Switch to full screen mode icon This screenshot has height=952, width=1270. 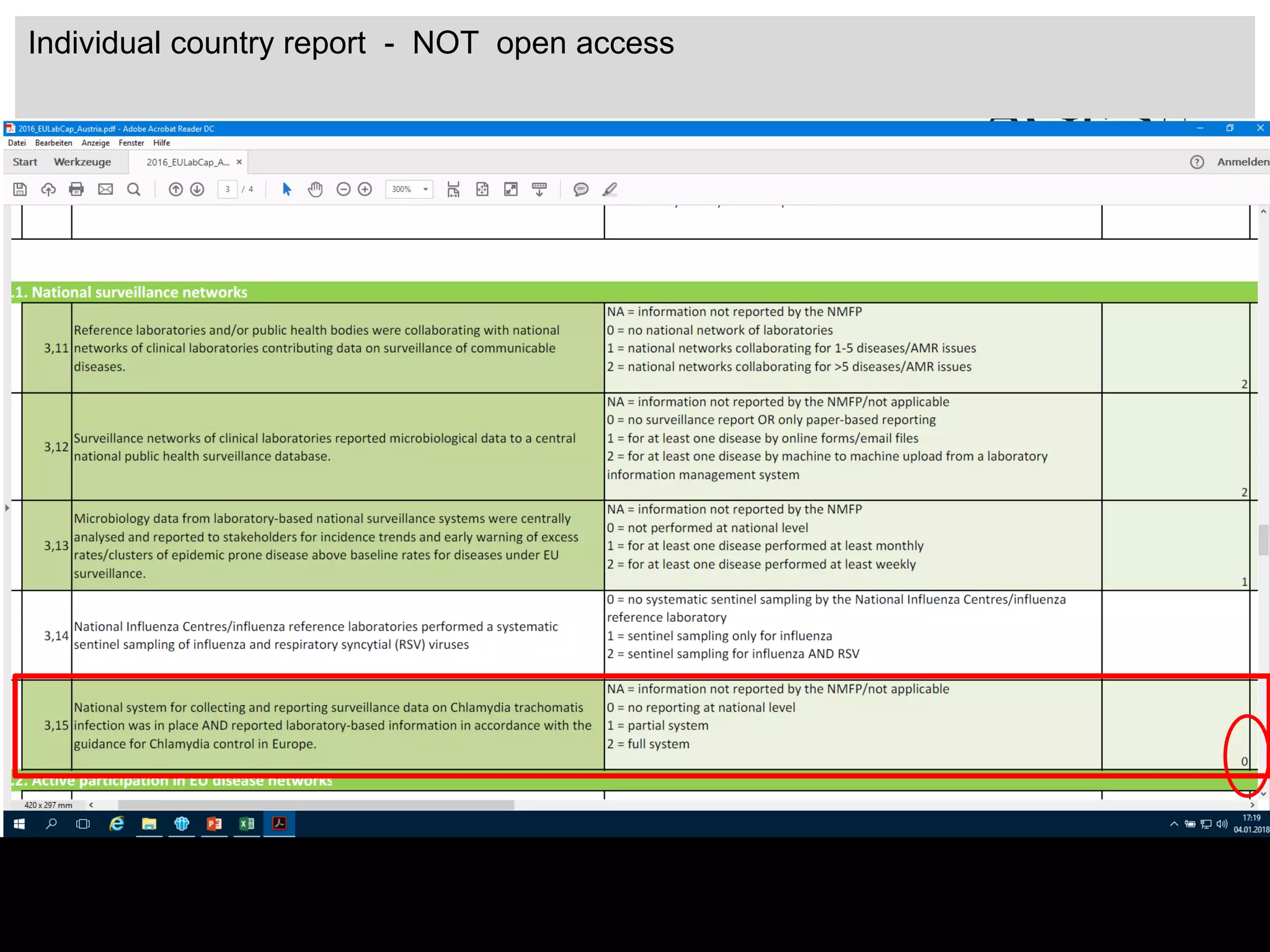point(511,189)
